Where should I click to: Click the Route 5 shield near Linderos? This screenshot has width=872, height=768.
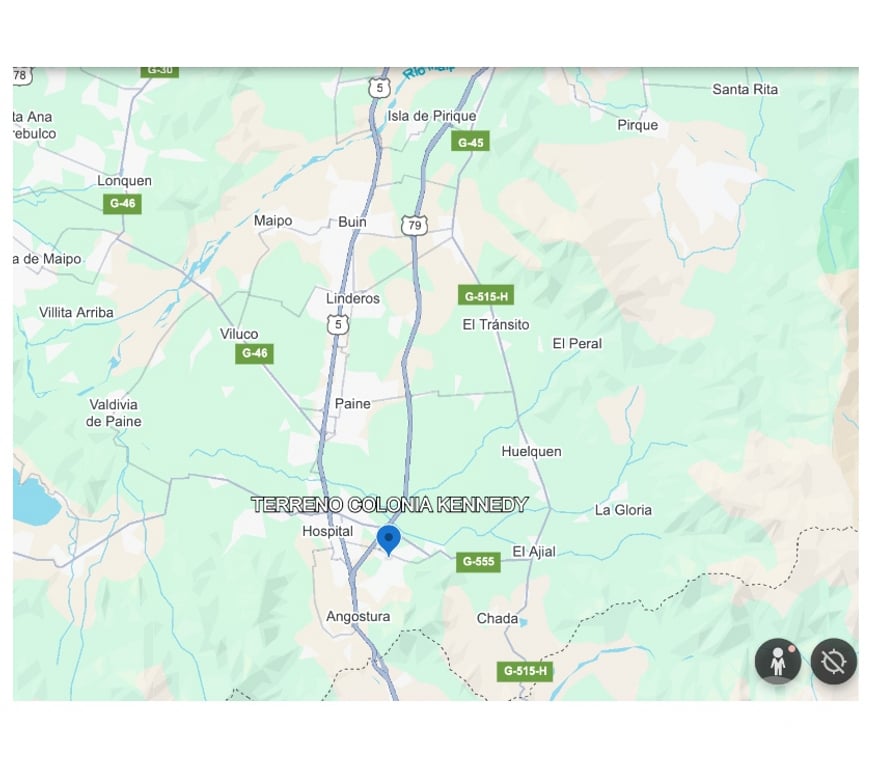tap(338, 325)
